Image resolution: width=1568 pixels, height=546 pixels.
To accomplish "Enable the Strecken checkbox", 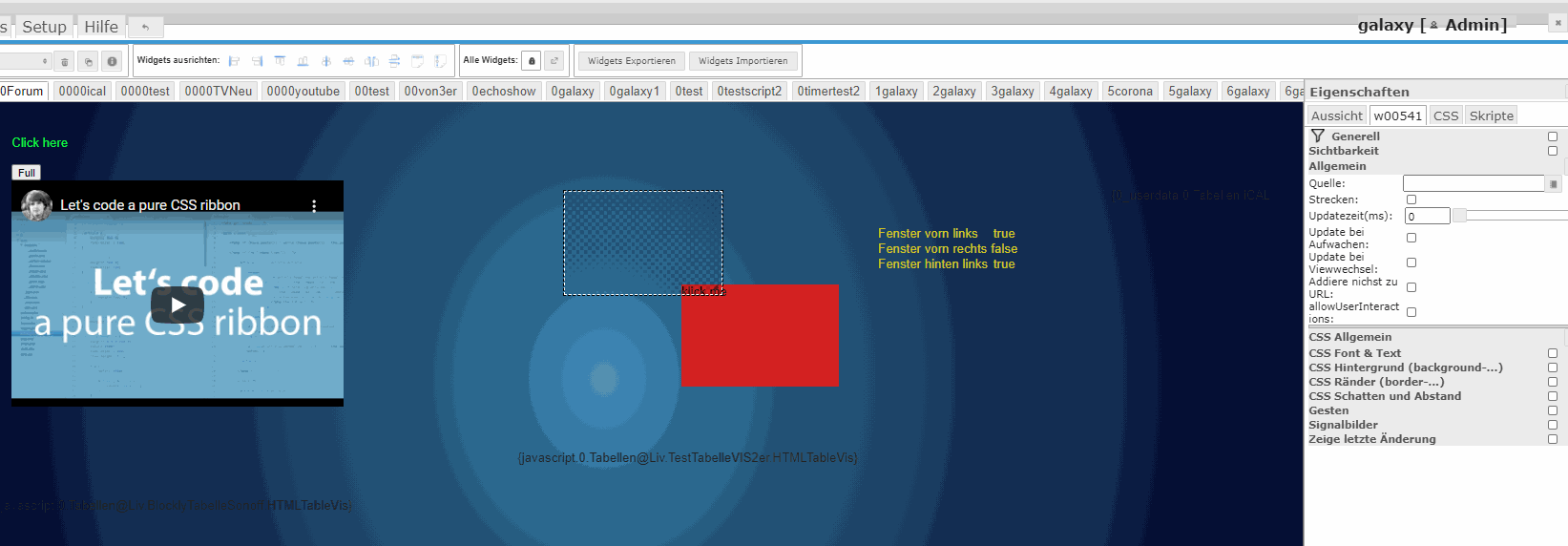I will point(1411,199).
